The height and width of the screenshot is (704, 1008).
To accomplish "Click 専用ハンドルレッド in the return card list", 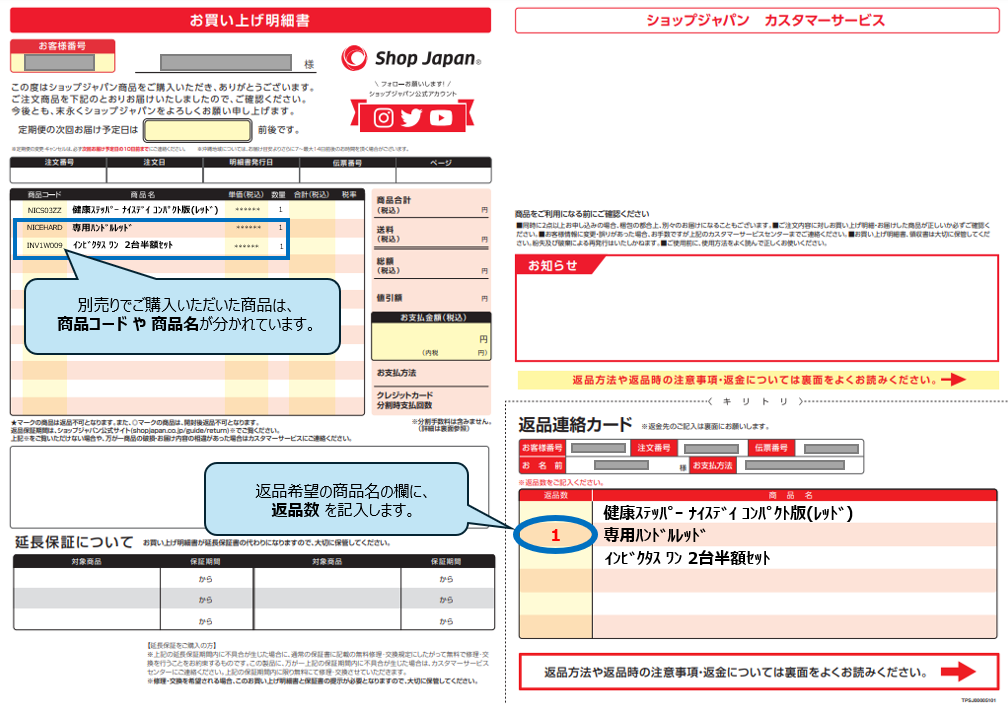I will 654,535.
